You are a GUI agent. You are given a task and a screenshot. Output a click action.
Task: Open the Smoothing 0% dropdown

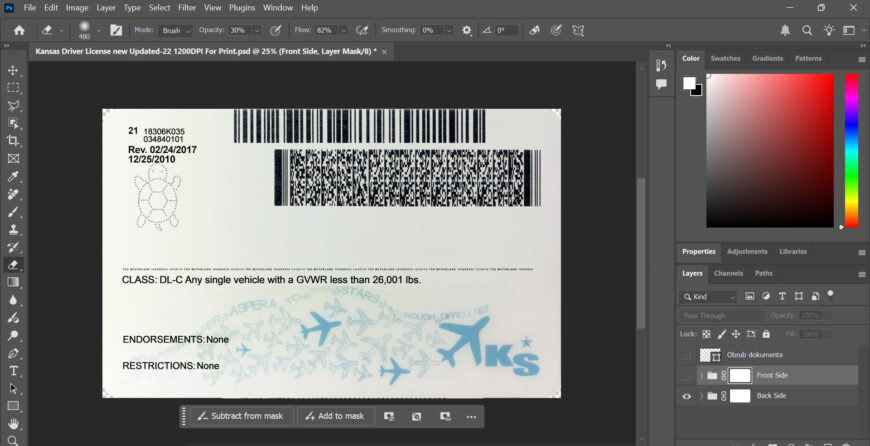[x=449, y=31]
